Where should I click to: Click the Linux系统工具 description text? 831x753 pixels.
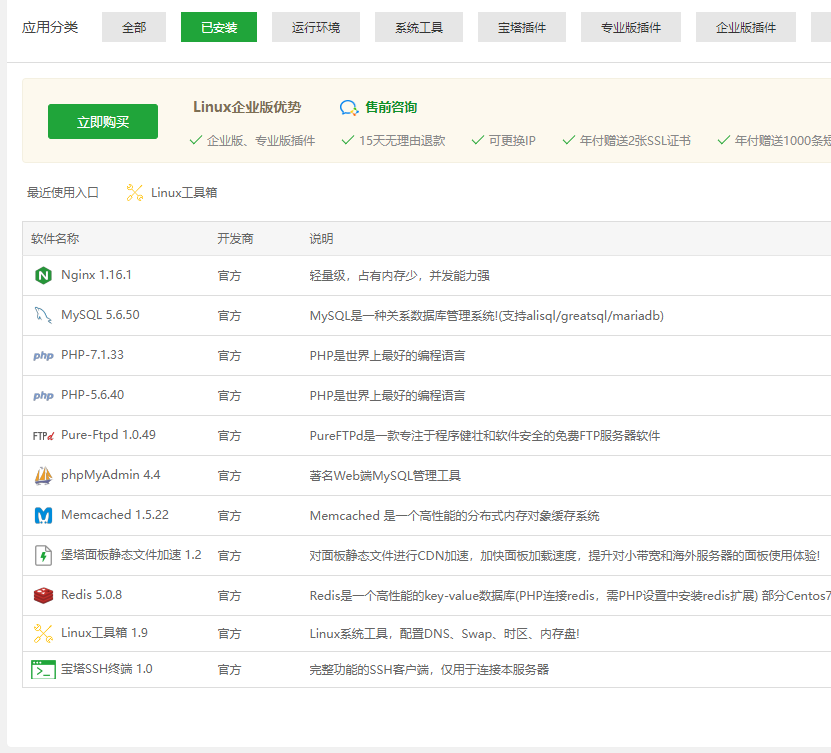[x=444, y=634]
